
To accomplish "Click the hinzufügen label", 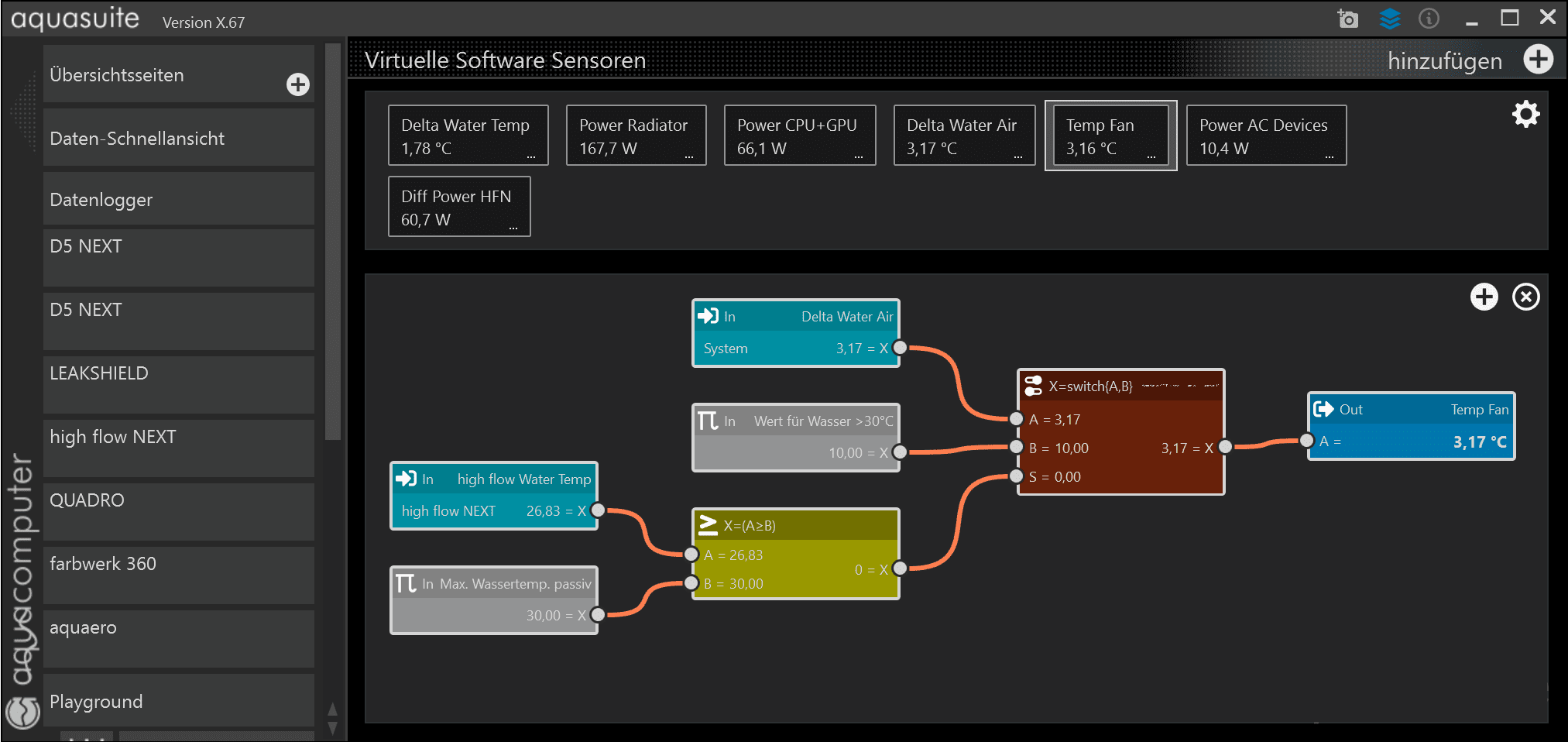I will pyautogui.click(x=1445, y=60).
